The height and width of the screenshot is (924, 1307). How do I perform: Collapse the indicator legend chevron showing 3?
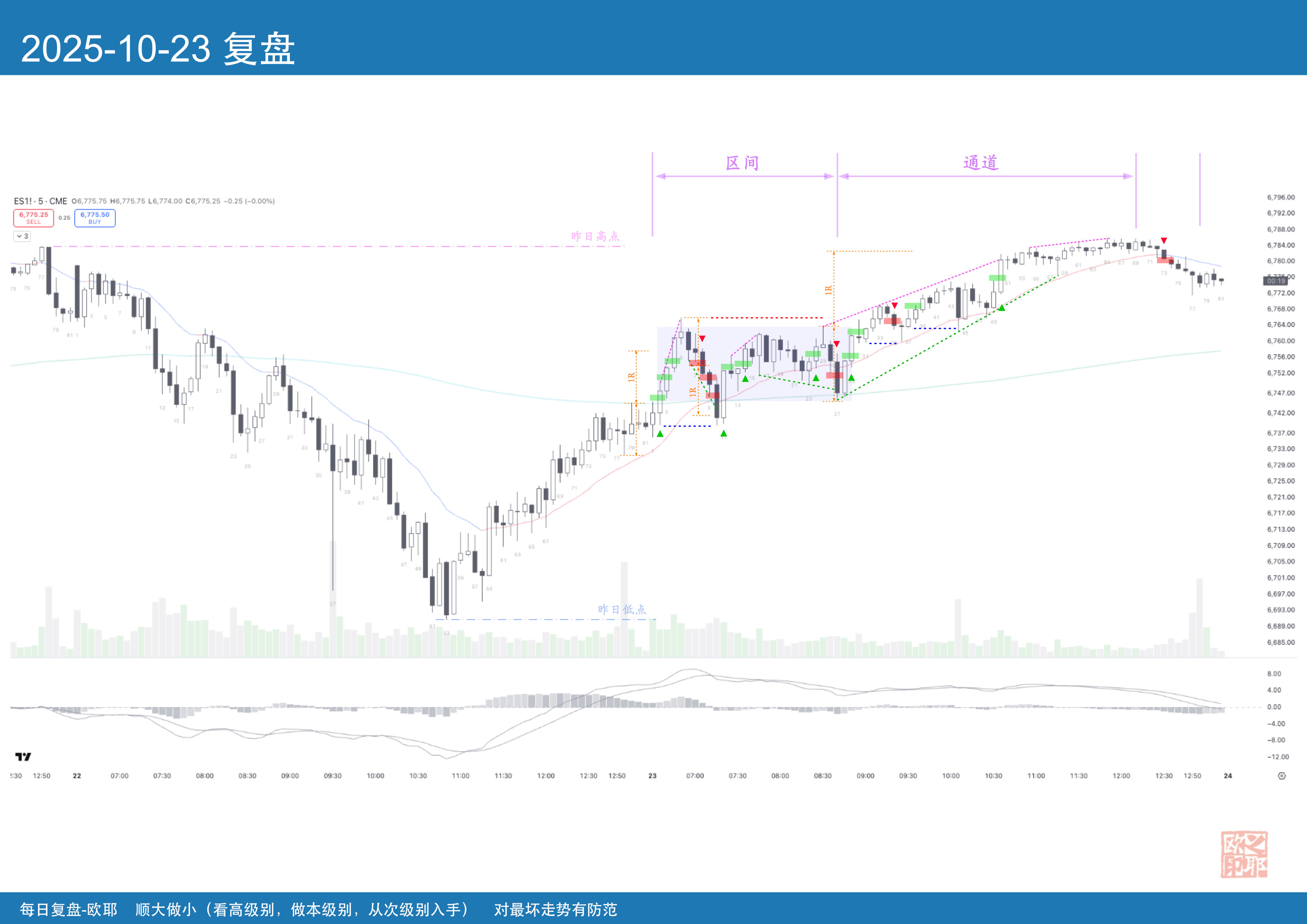point(22,236)
